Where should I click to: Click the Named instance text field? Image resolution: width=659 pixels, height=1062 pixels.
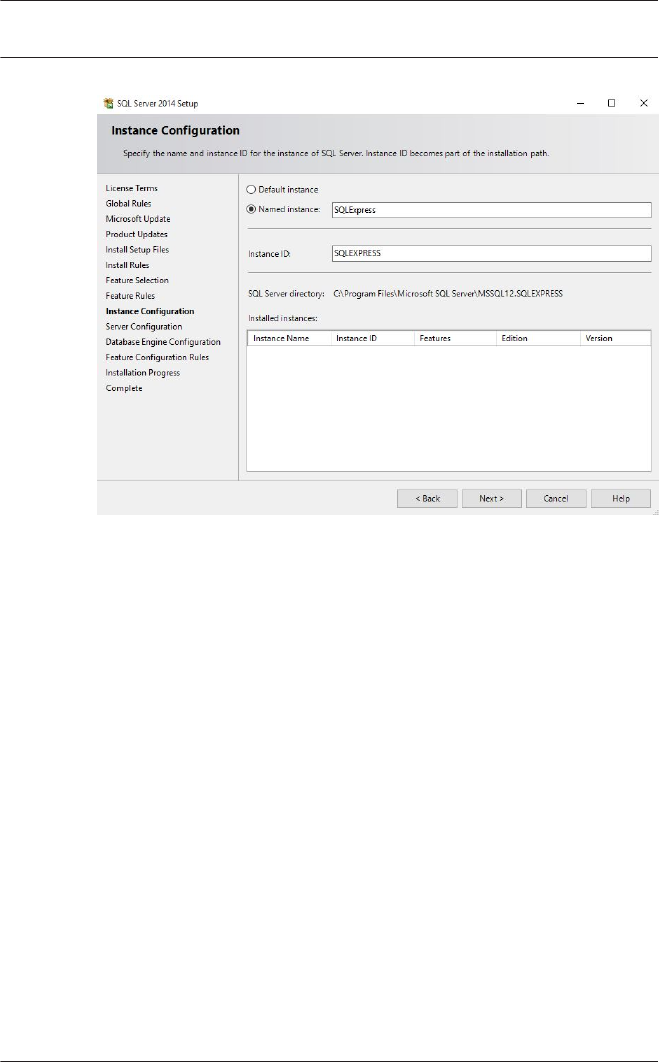pos(492,210)
